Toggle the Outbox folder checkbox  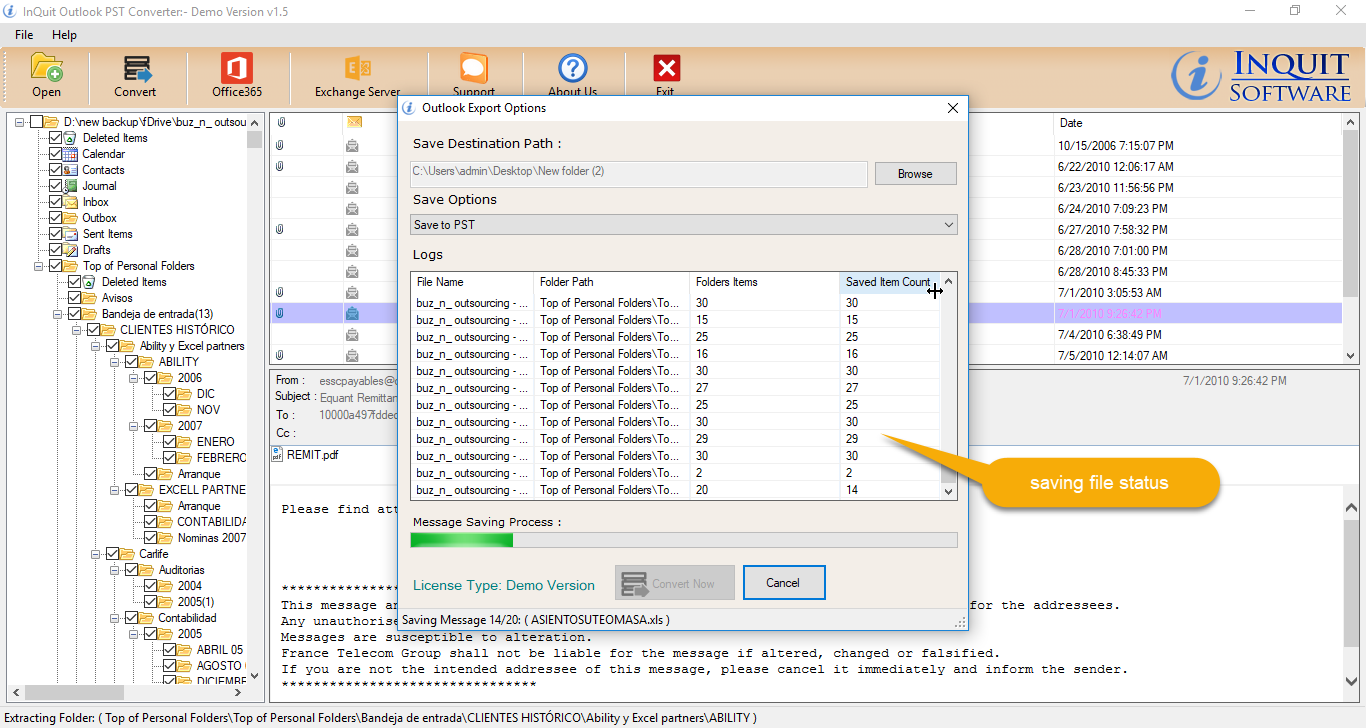coord(55,218)
